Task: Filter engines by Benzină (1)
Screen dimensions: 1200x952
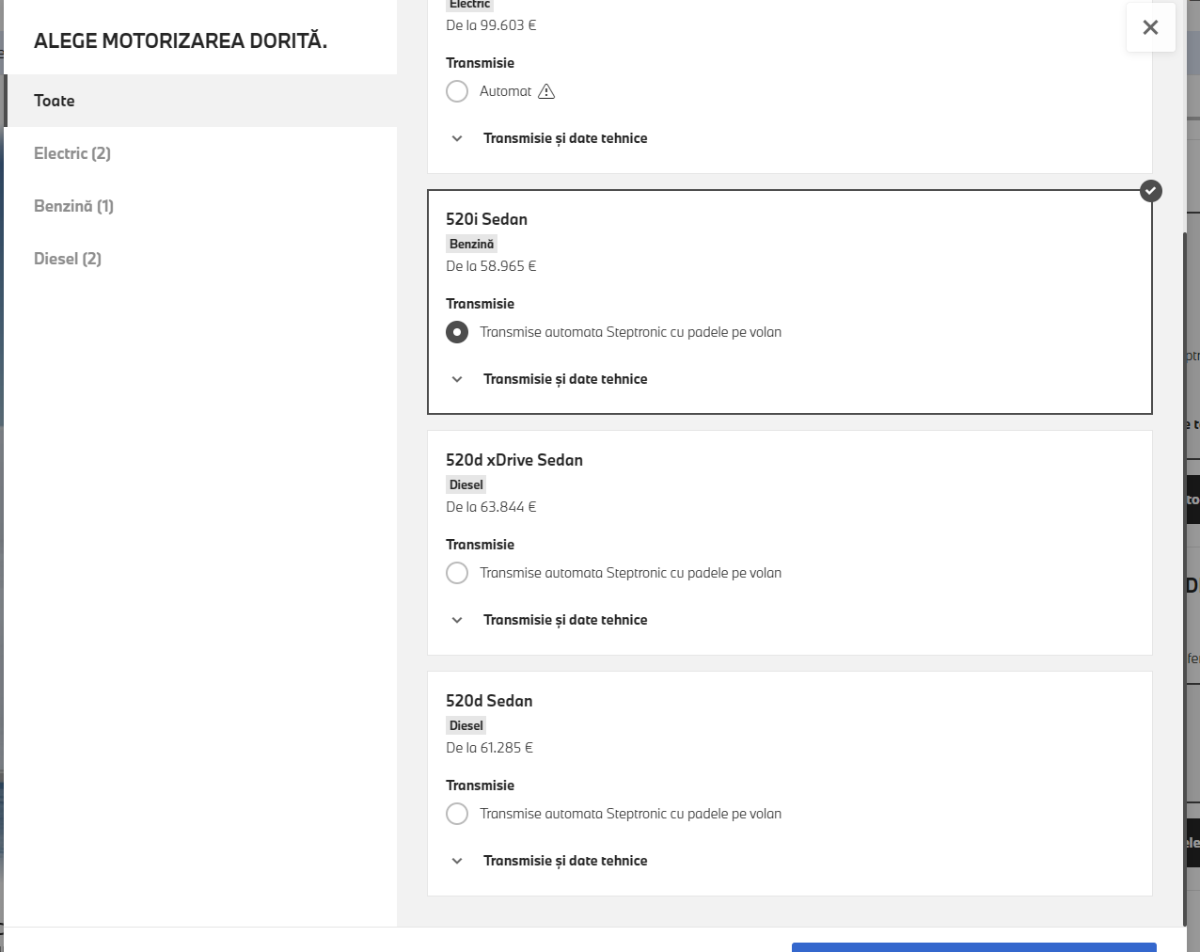Action: click(74, 206)
